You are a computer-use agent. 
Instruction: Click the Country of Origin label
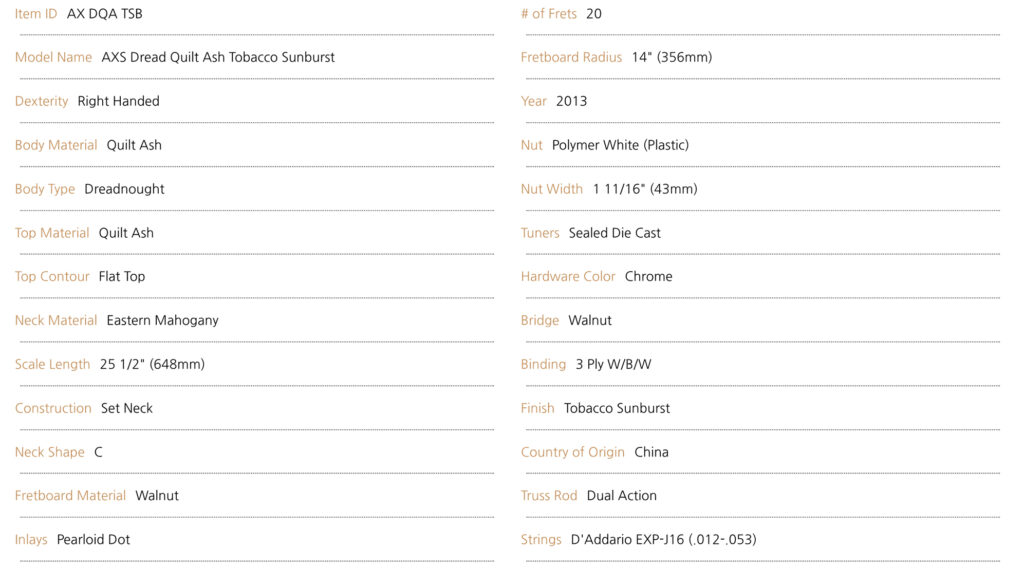click(573, 452)
